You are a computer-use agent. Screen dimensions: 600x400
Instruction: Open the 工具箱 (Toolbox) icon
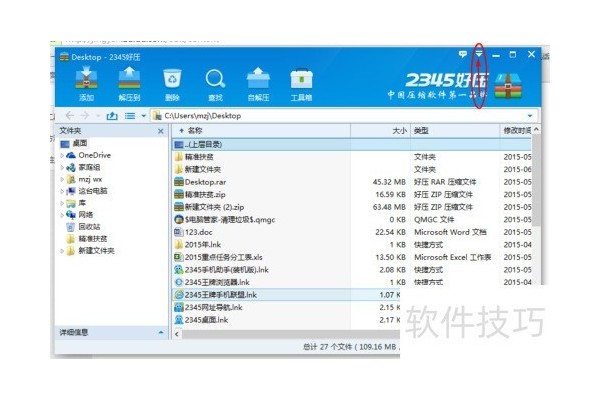[301, 83]
